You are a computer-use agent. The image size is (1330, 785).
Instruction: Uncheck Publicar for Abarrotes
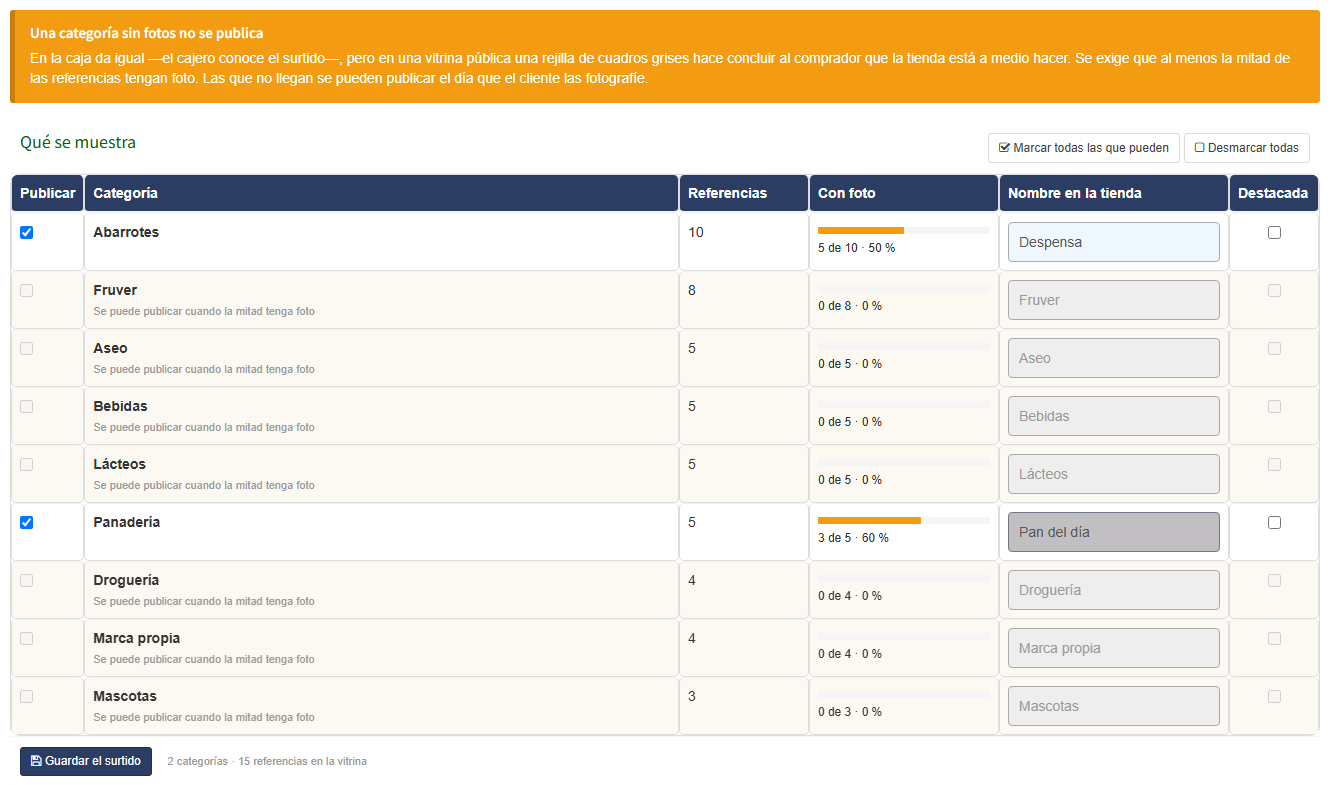27,232
